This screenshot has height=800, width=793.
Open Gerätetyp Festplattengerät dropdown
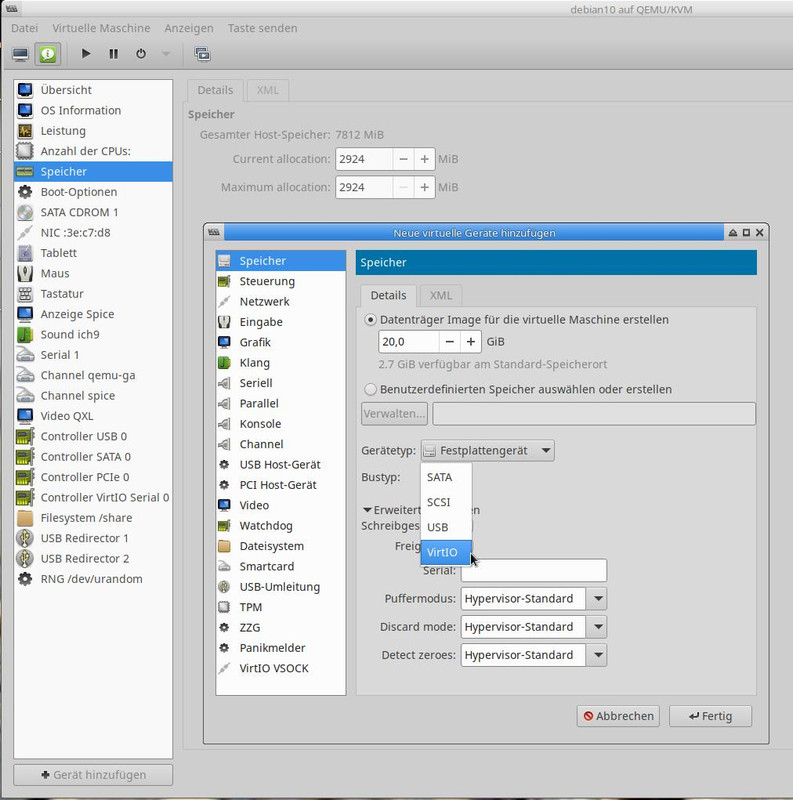[x=487, y=451]
